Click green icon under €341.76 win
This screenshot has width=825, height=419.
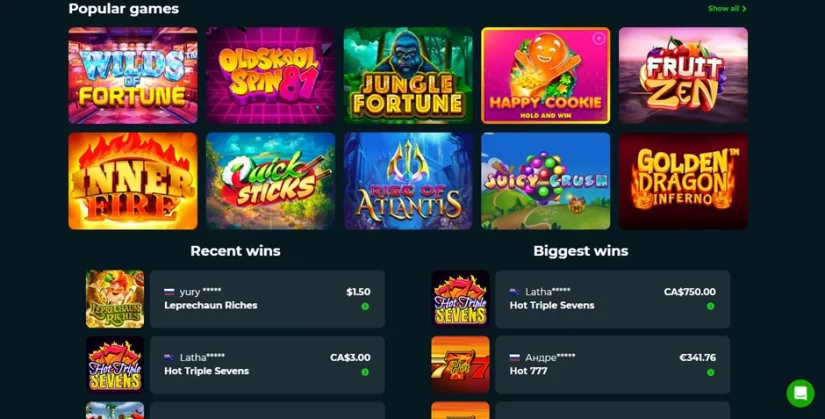[710, 372]
